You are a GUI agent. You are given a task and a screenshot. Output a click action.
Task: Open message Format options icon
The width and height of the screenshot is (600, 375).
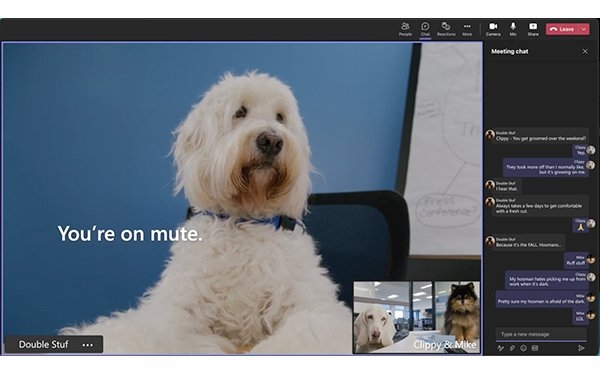(x=500, y=348)
